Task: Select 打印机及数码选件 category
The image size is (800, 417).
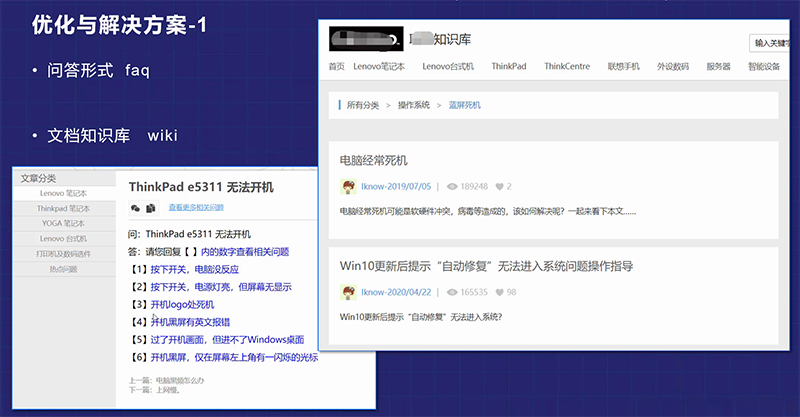Action: point(64,254)
